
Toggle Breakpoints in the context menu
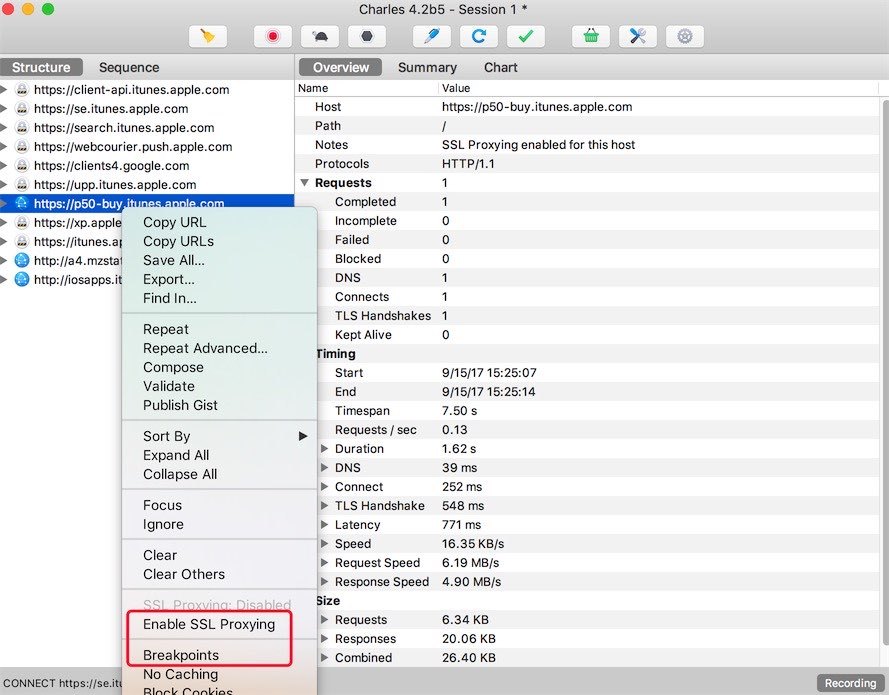tap(180, 655)
